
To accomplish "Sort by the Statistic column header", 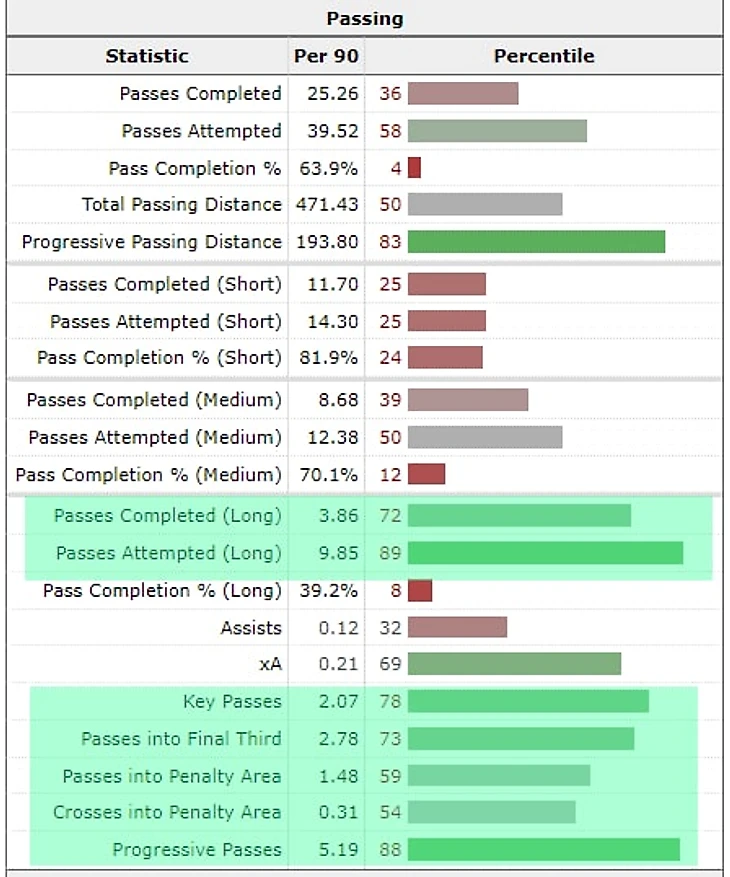I will [147, 56].
